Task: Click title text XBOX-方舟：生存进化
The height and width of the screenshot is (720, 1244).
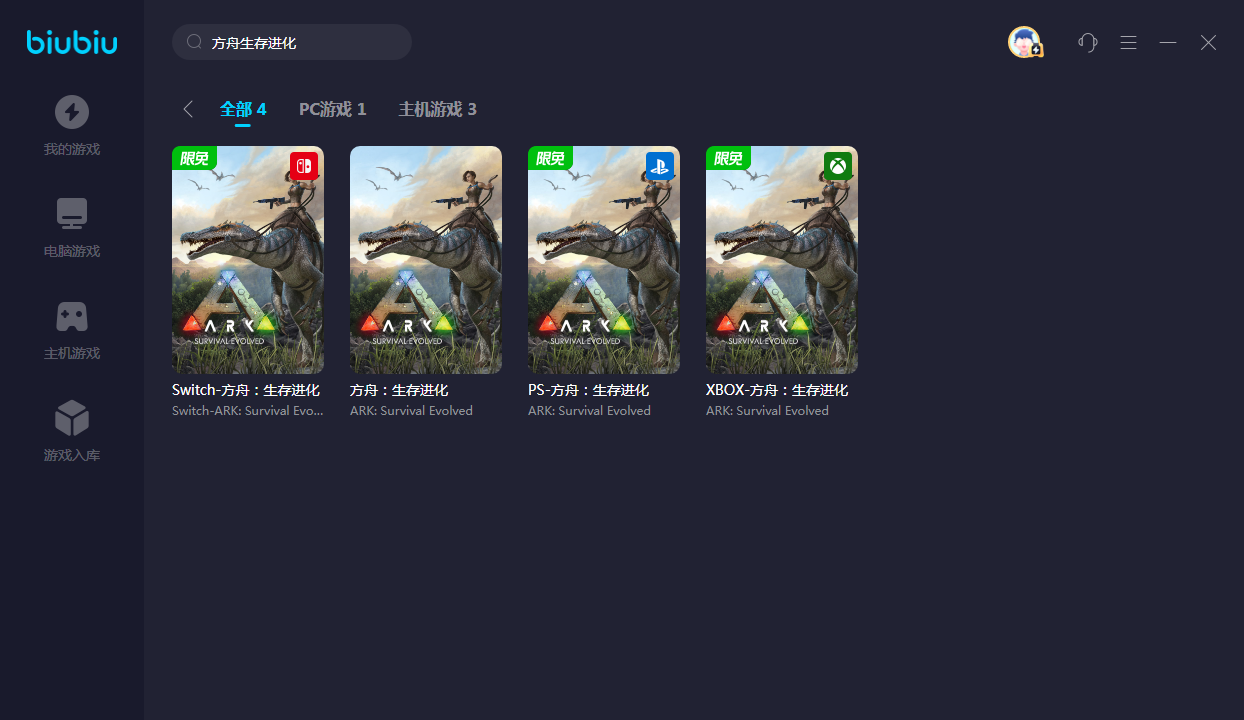Action: pyautogui.click(x=777, y=390)
